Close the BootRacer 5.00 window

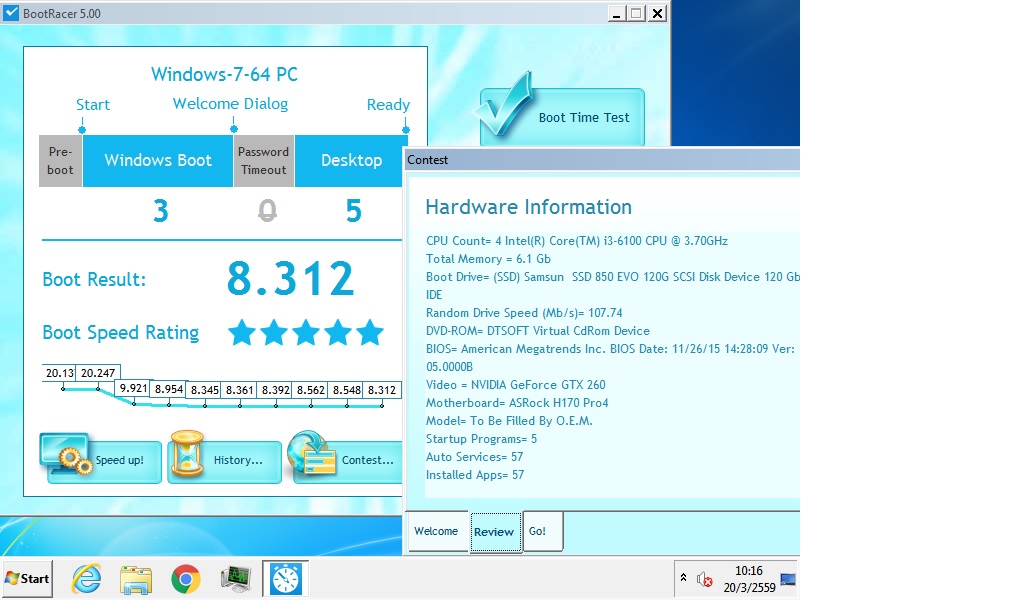coord(657,13)
